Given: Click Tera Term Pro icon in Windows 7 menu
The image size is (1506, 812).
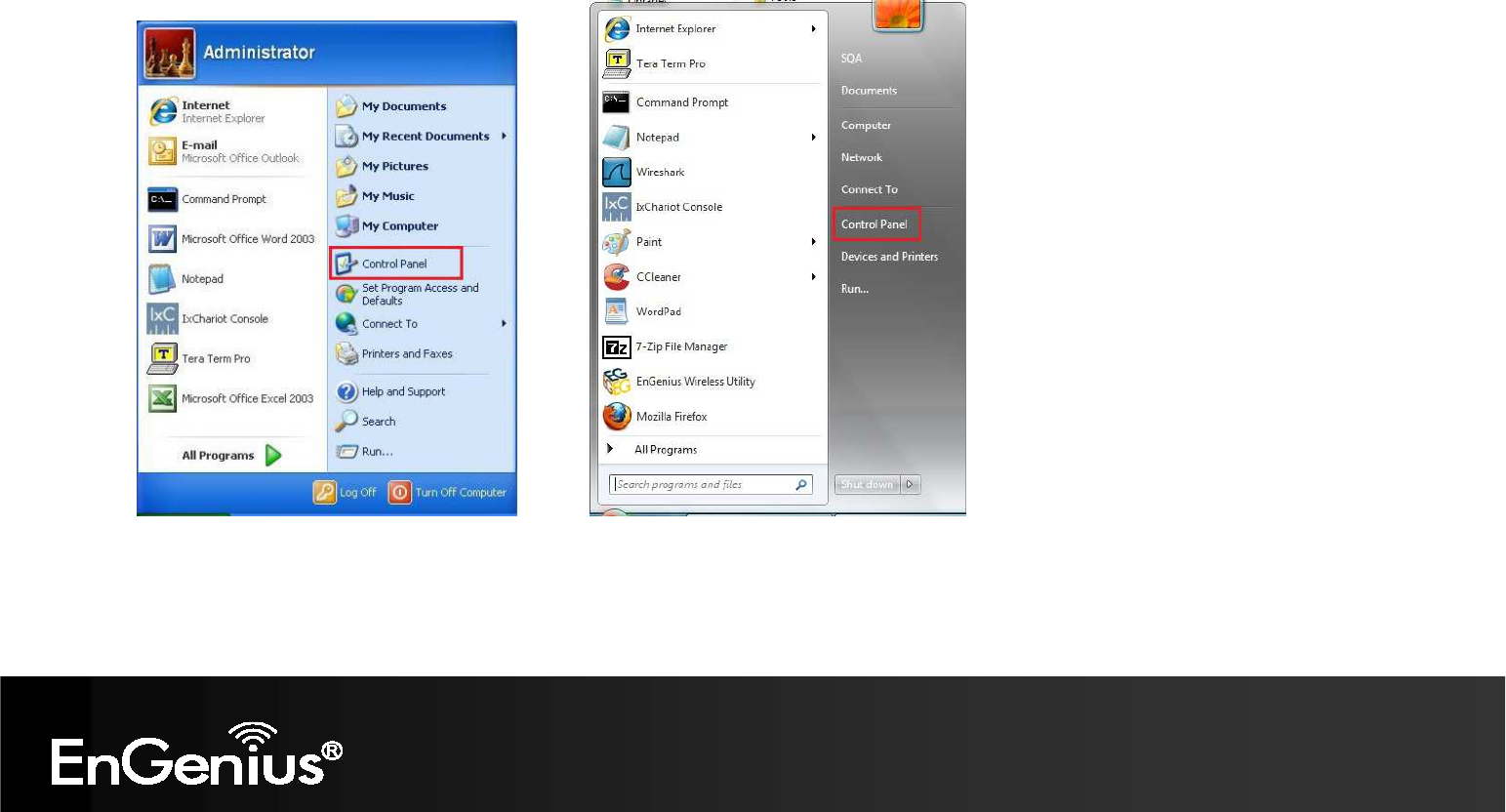Looking at the screenshot, I should [617, 63].
